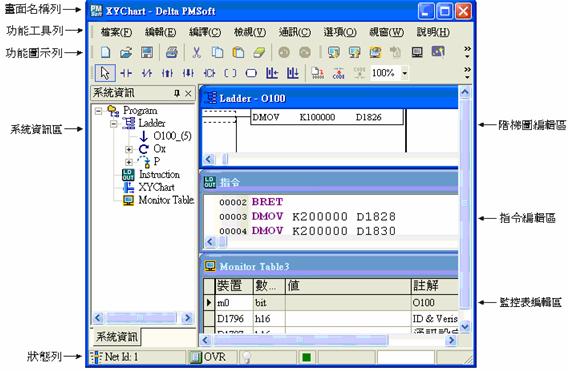Click the Cut scissors icon

(196, 52)
